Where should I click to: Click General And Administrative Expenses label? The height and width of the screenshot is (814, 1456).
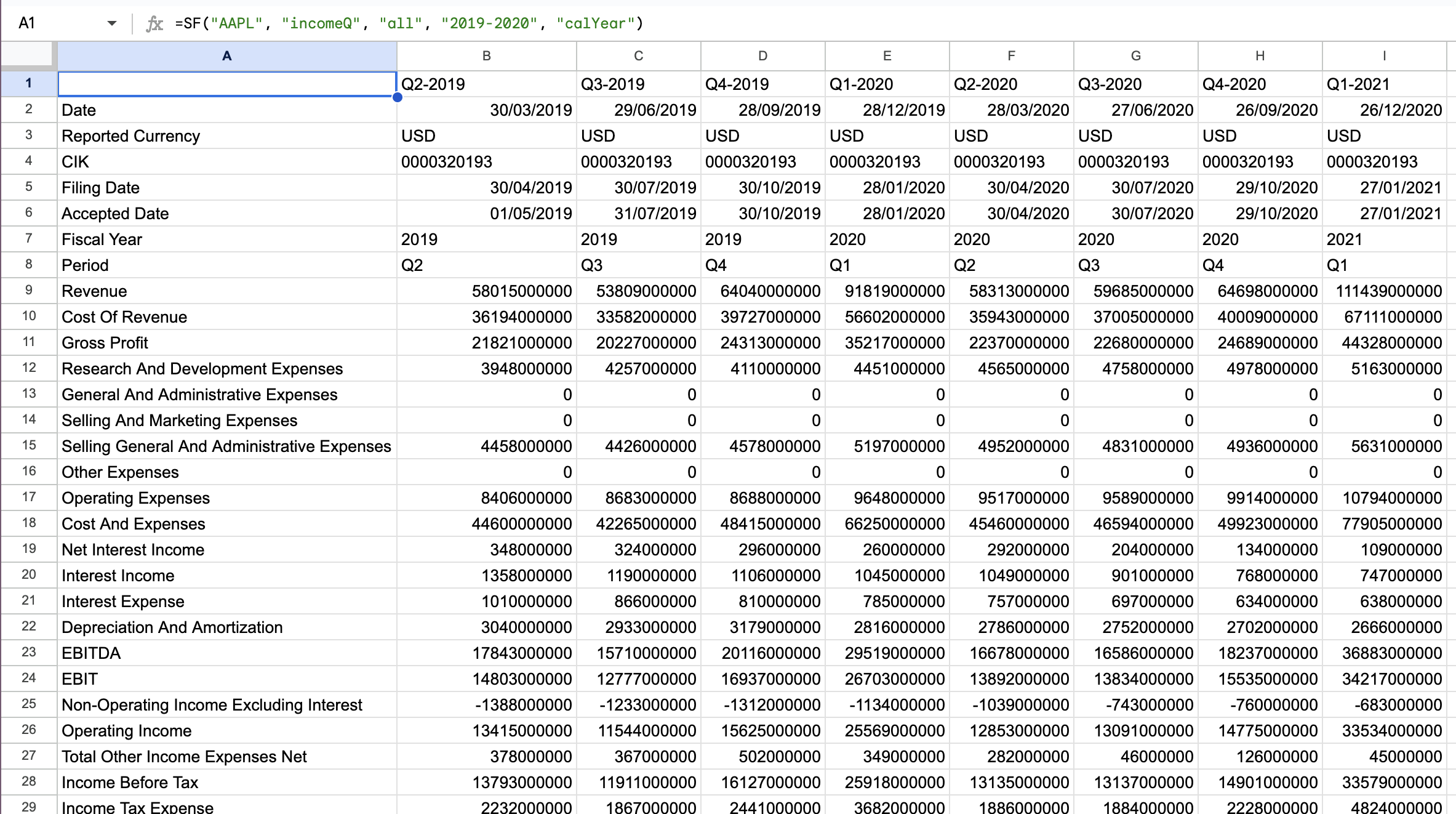pyautogui.click(x=227, y=394)
